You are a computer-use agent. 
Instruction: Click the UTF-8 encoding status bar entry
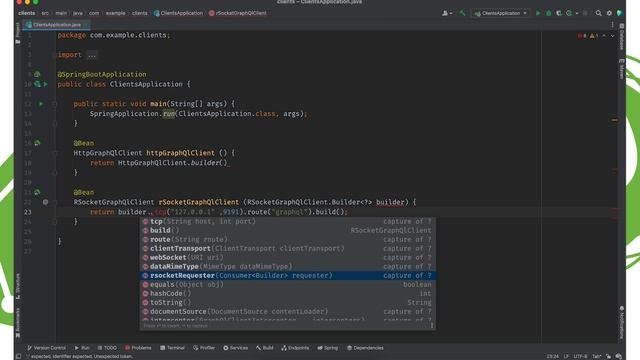point(580,356)
